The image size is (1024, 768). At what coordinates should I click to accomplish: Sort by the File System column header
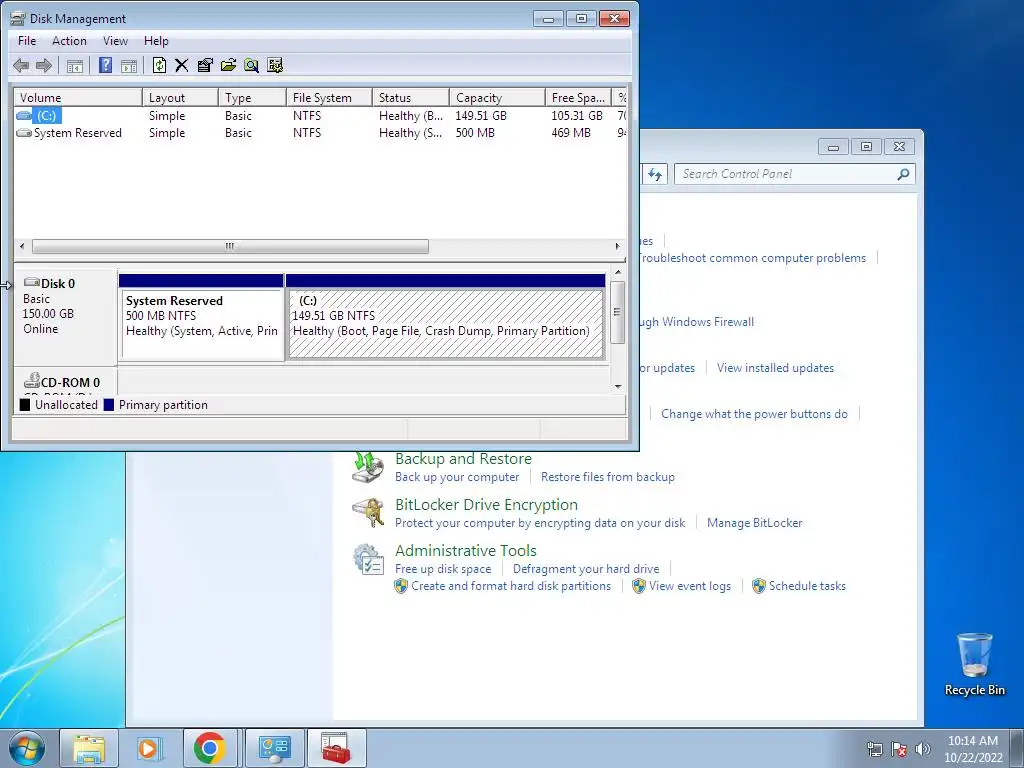point(329,97)
